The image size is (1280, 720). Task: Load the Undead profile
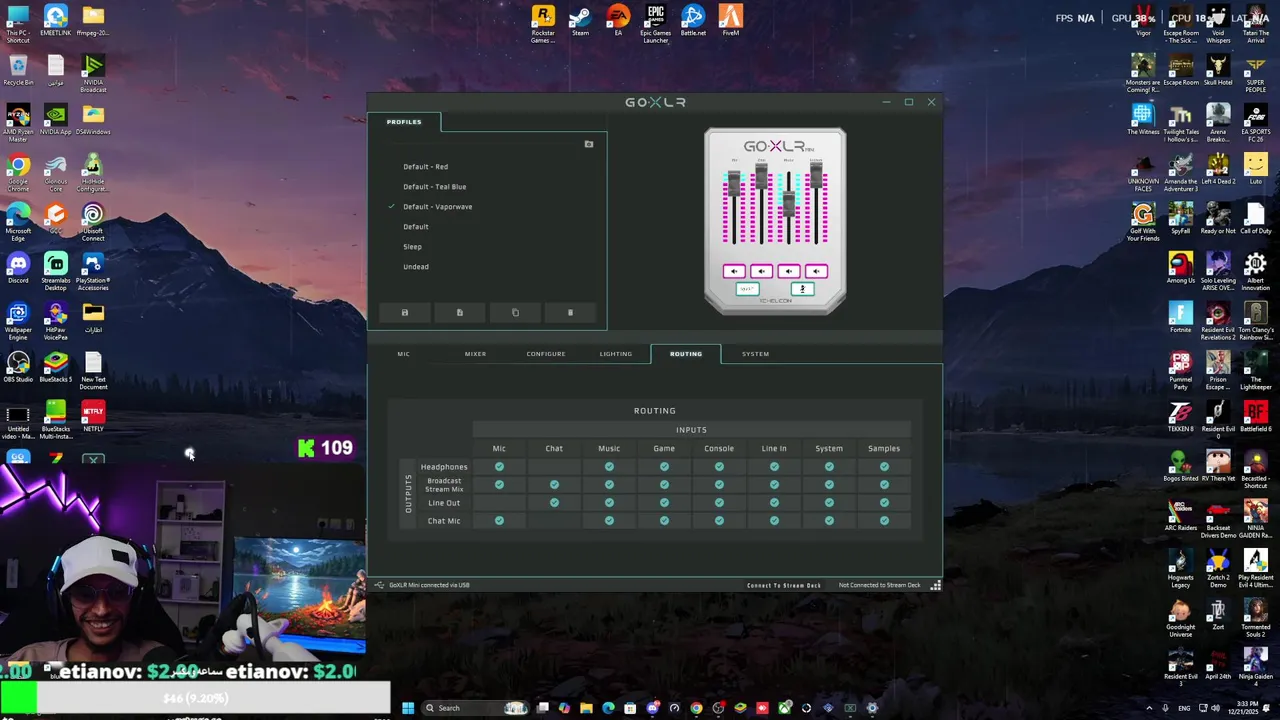[x=416, y=267]
